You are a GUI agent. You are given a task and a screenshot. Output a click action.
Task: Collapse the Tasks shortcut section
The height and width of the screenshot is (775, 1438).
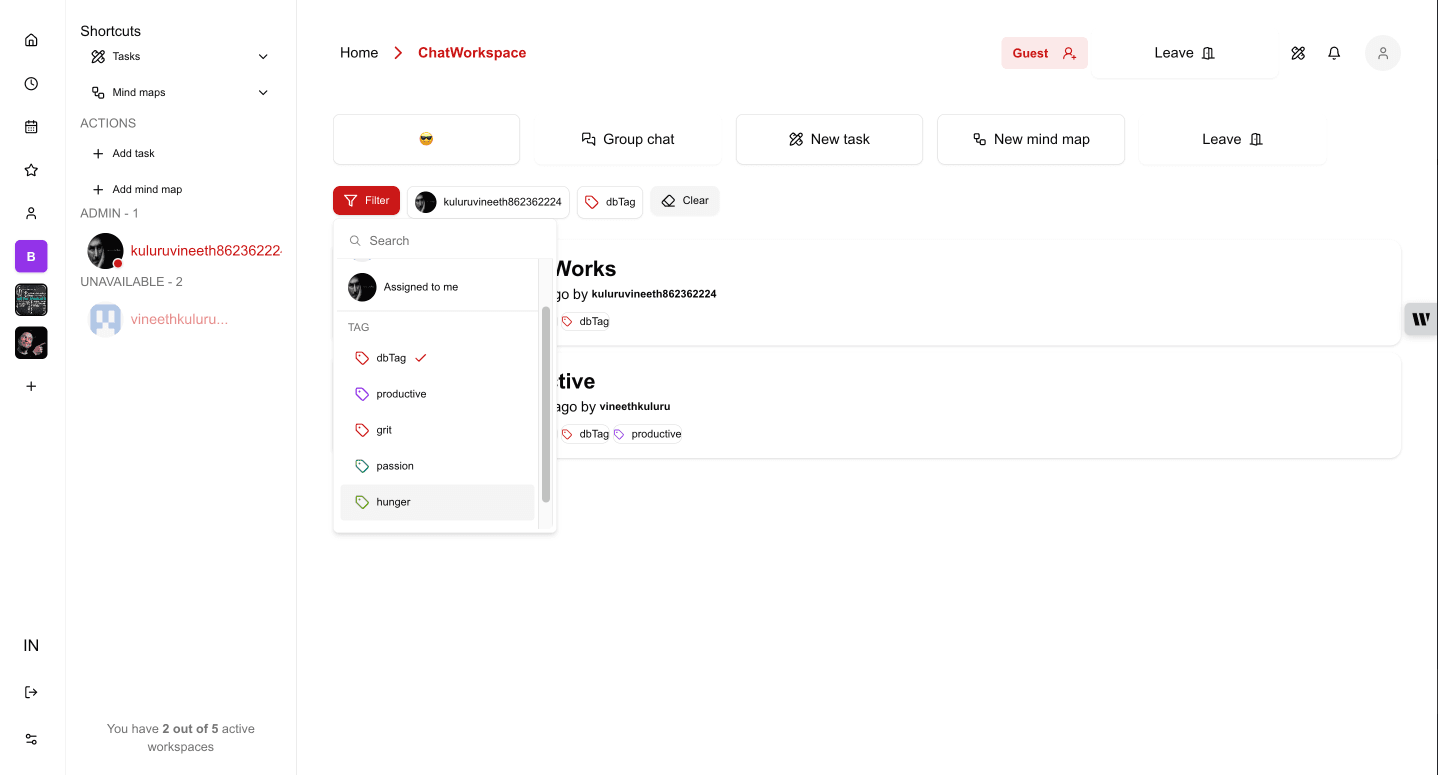(262, 56)
